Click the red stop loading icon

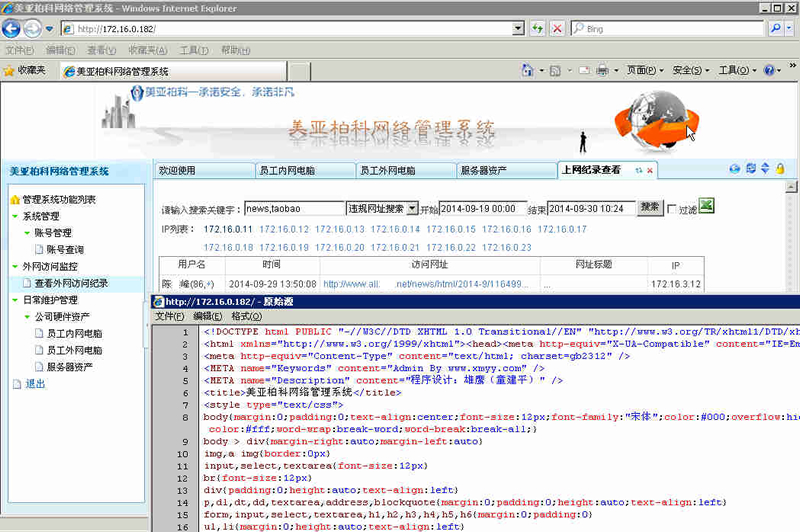click(557, 29)
